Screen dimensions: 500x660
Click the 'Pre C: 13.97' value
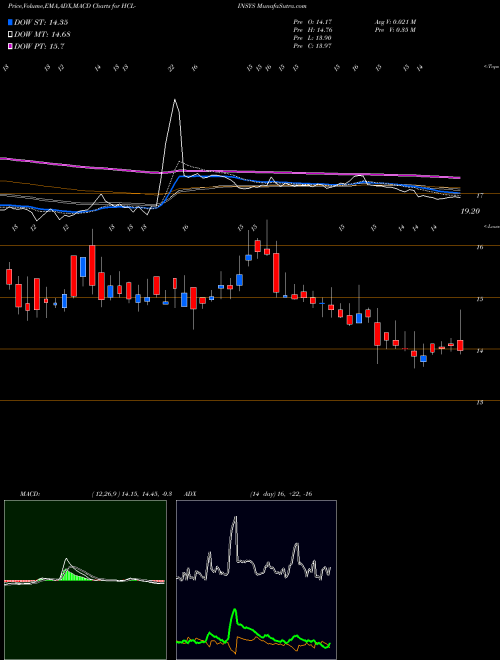[x=313, y=46]
